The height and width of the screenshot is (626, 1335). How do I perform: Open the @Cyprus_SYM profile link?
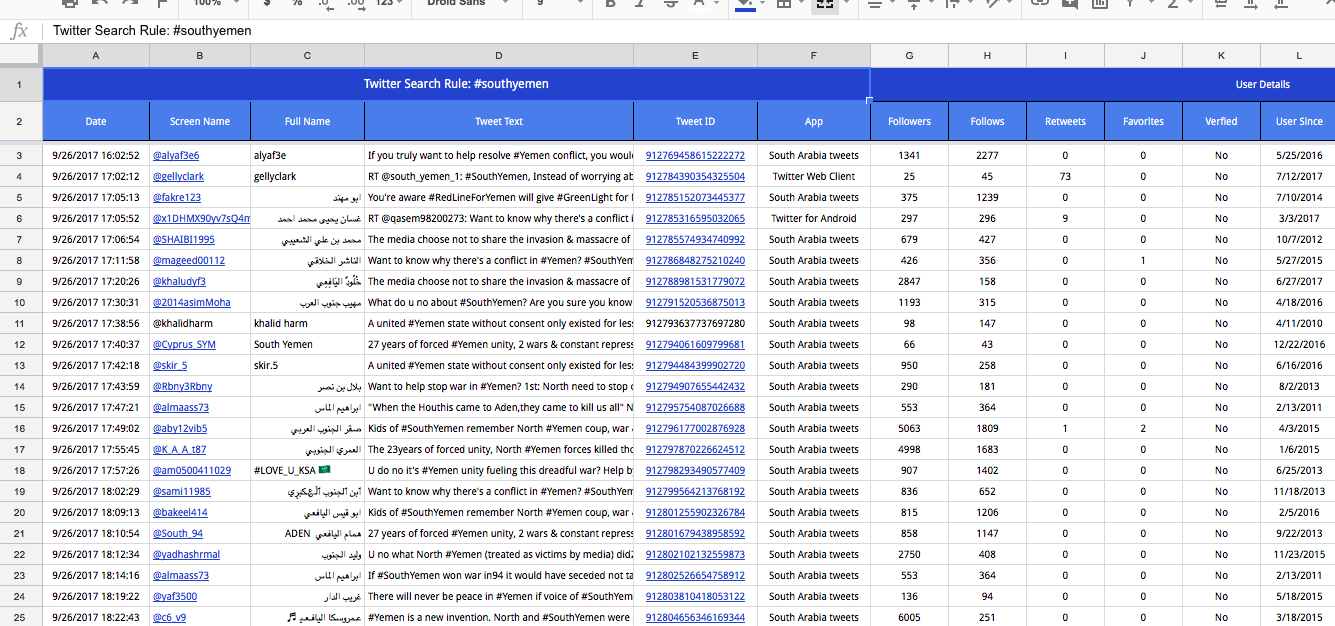(184, 345)
